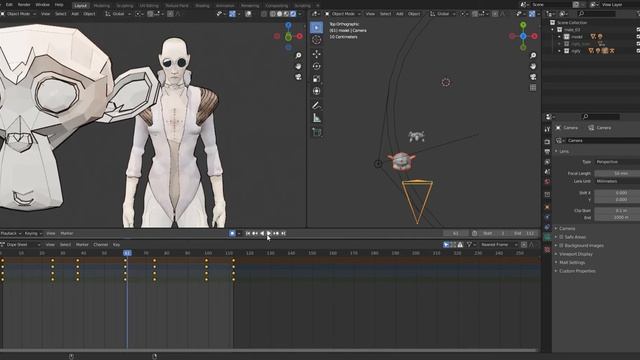Toggle Only Show Errors in dope sheet header
640x360 pixels.
click(460, 244)
